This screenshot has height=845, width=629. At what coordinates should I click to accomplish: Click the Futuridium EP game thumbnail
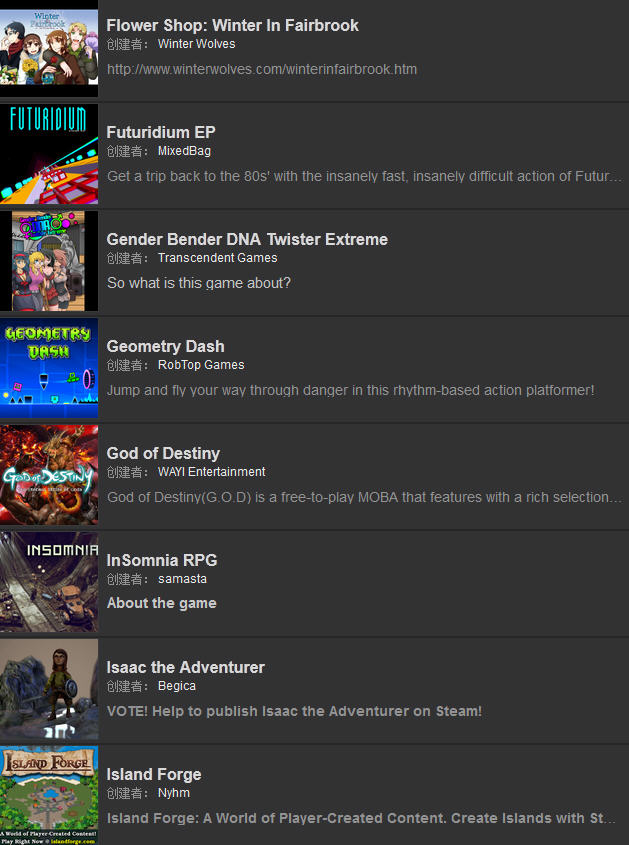(49, 154)
